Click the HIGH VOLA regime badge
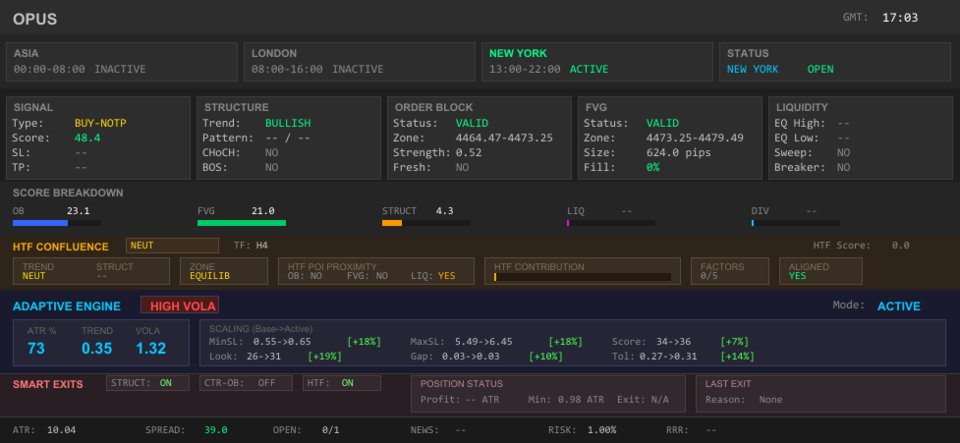Image resolution: width=960 pixels, height=443 pixels. (179, 306)
